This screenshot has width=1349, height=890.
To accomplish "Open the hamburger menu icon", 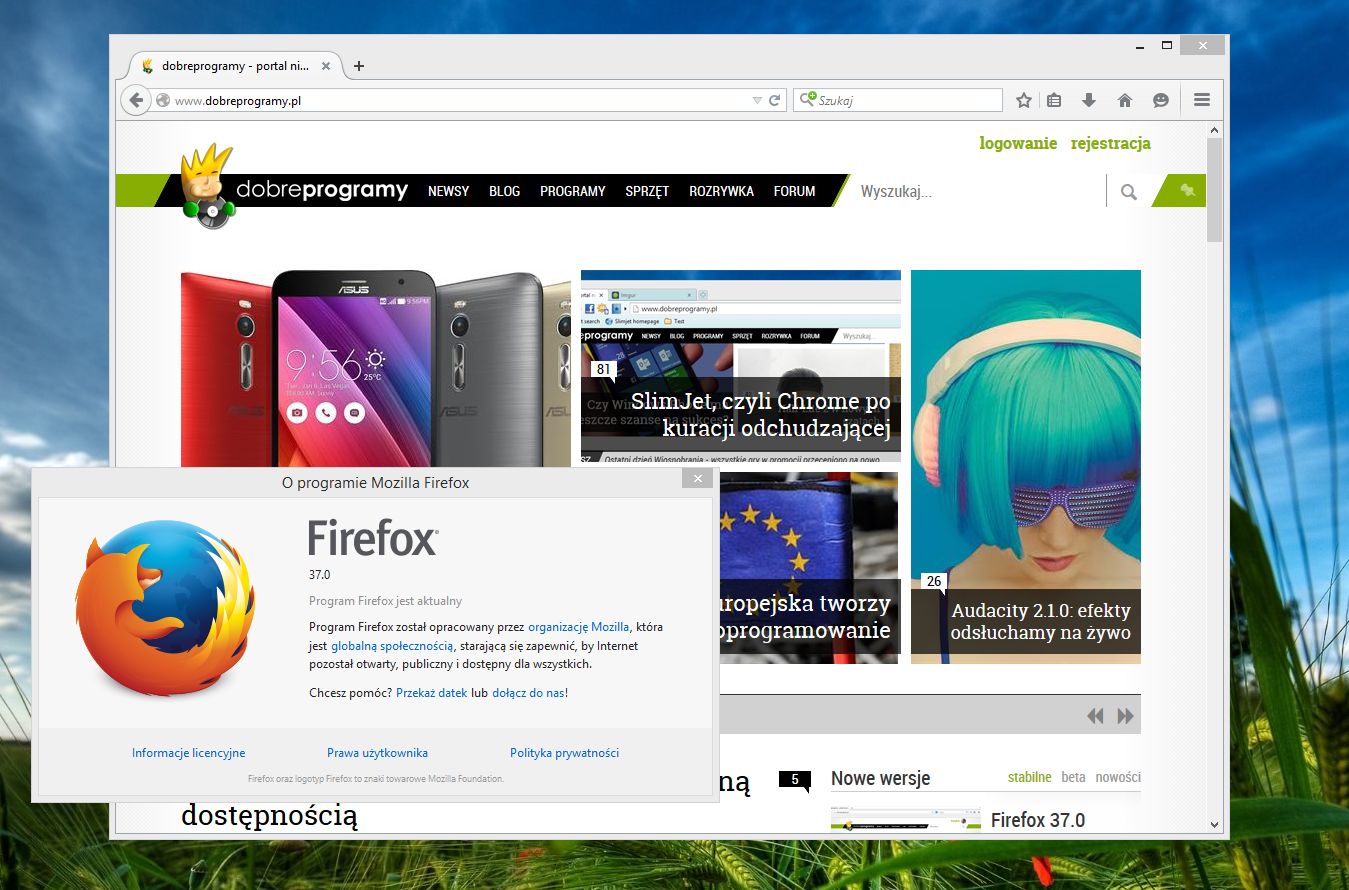I will [x=1202, y=100].
